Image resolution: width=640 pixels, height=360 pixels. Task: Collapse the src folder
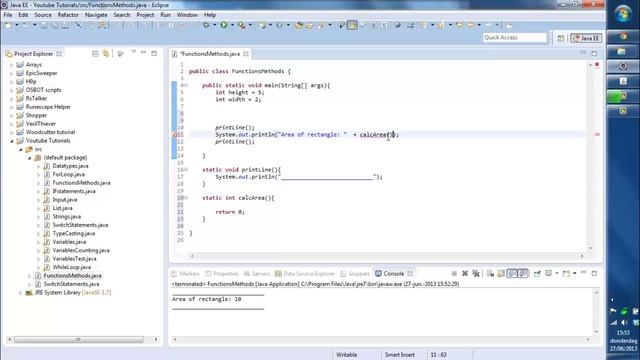coord(20,149)
